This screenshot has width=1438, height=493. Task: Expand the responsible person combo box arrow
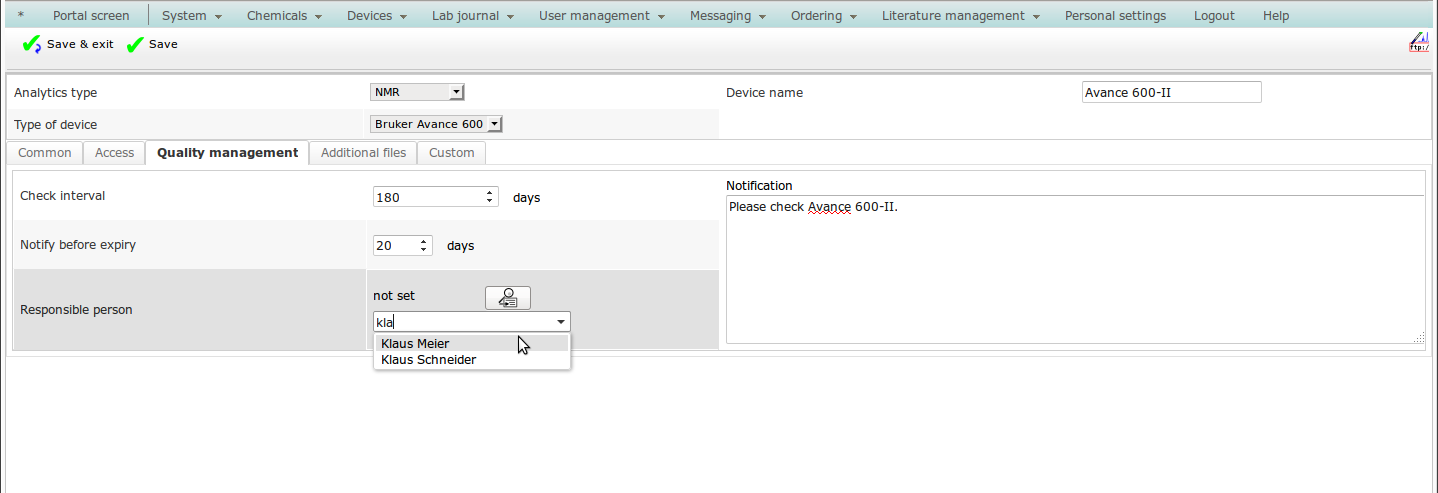(561, 322)
